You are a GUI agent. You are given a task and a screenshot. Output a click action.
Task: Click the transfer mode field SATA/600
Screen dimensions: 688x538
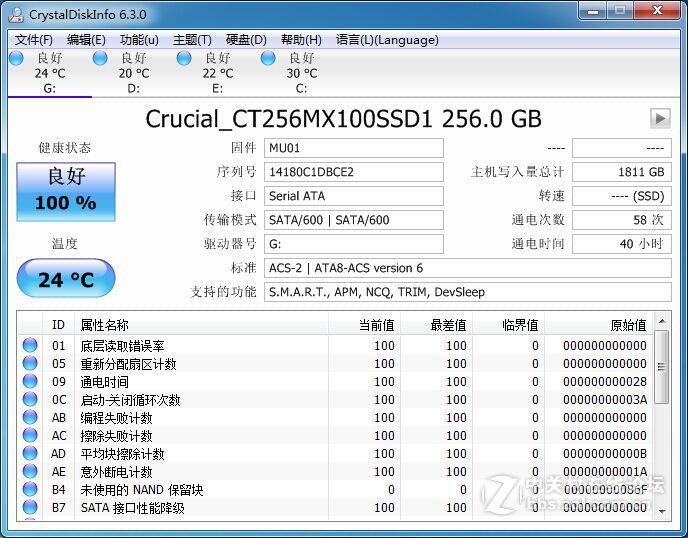click(354, 220)
